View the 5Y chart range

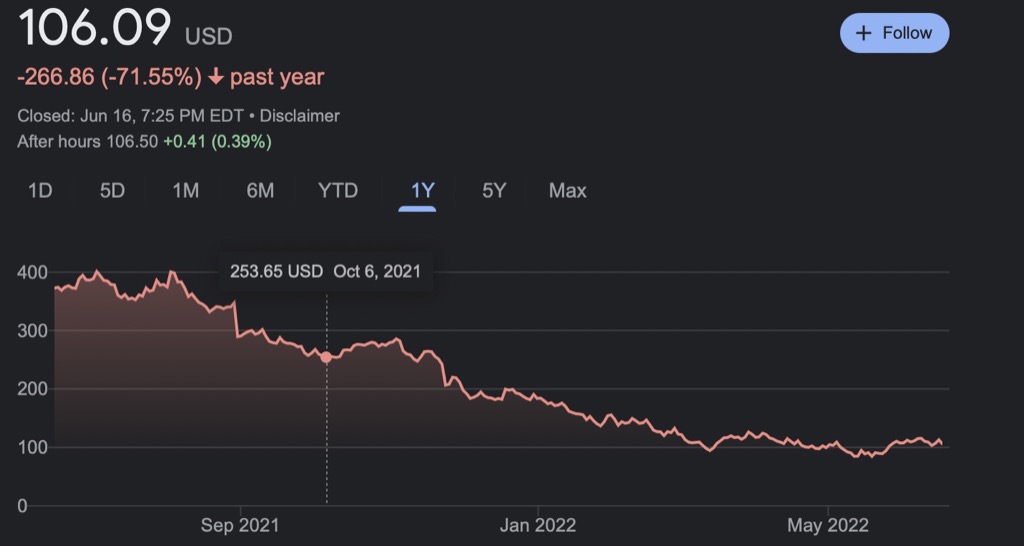(x=494, y=190)
